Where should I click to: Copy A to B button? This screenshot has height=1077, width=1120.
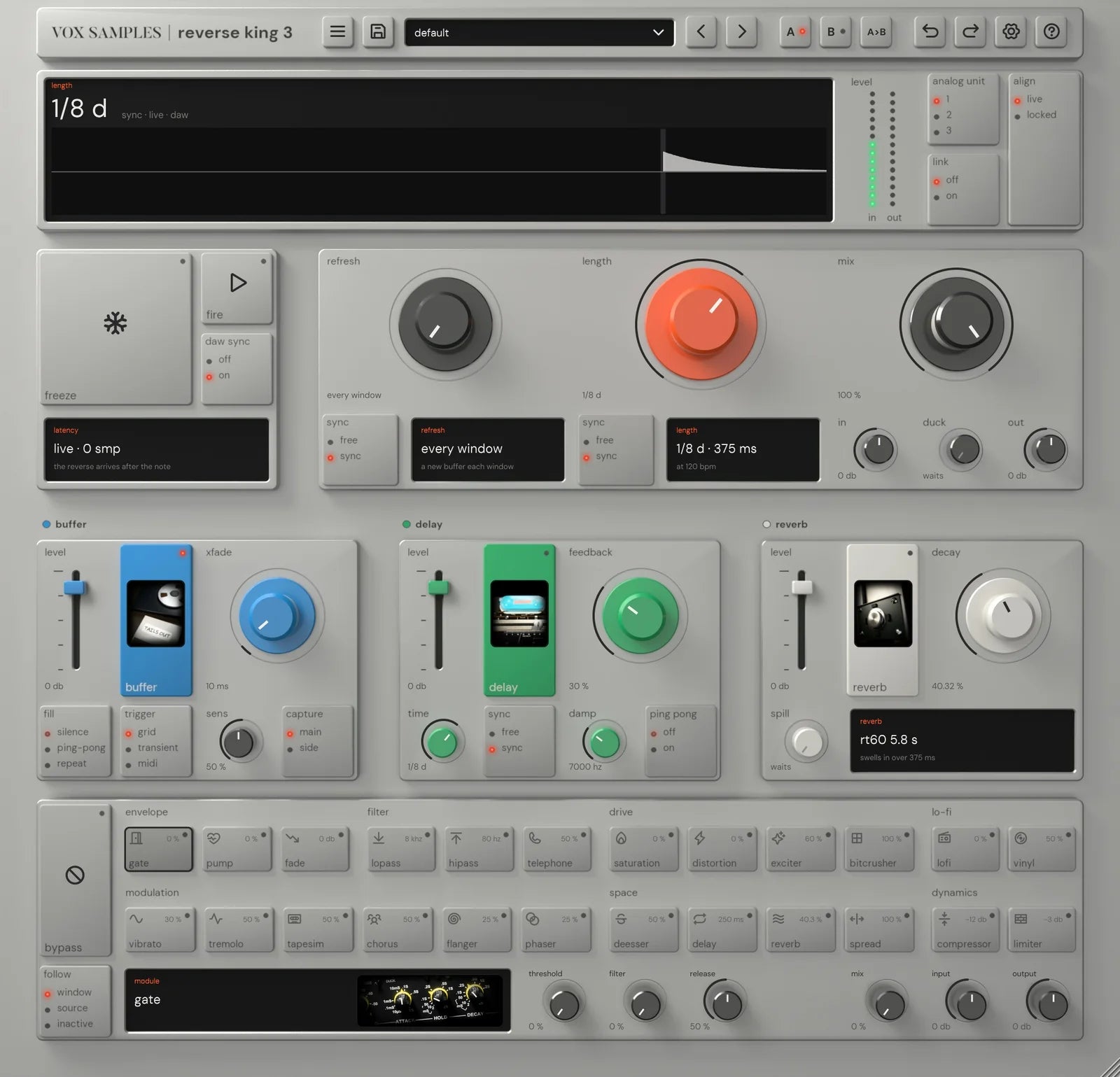tap(876, 32)
